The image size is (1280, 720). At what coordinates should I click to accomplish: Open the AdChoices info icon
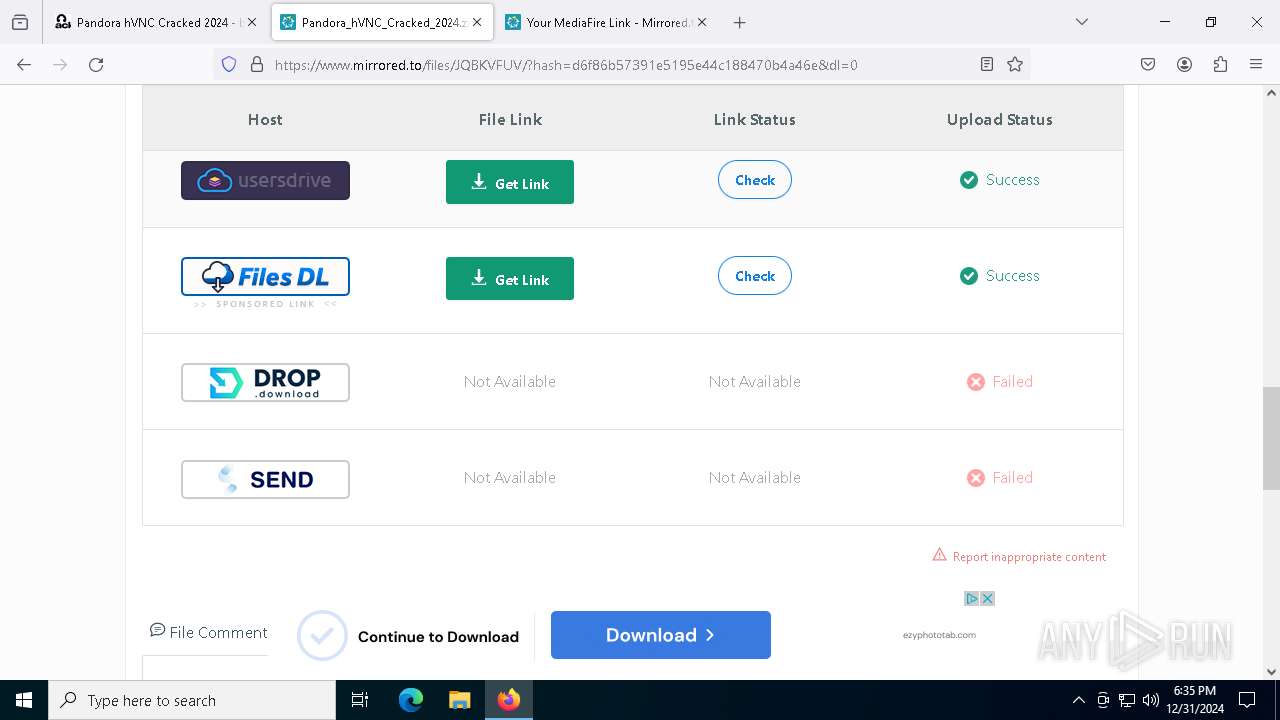(x=971, y=598)
